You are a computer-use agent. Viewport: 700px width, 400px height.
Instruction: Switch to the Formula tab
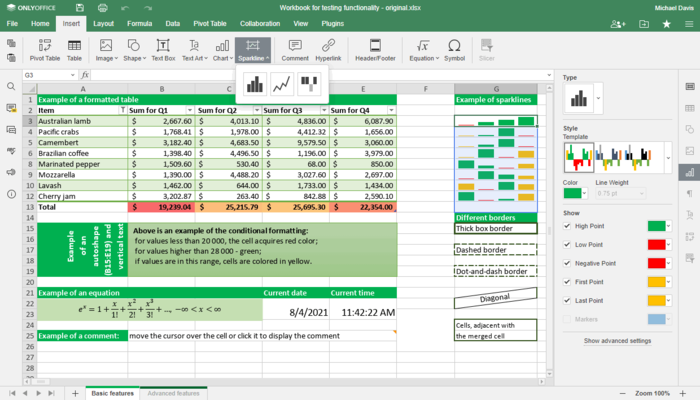pyautogui.click(x=140, y=22)
